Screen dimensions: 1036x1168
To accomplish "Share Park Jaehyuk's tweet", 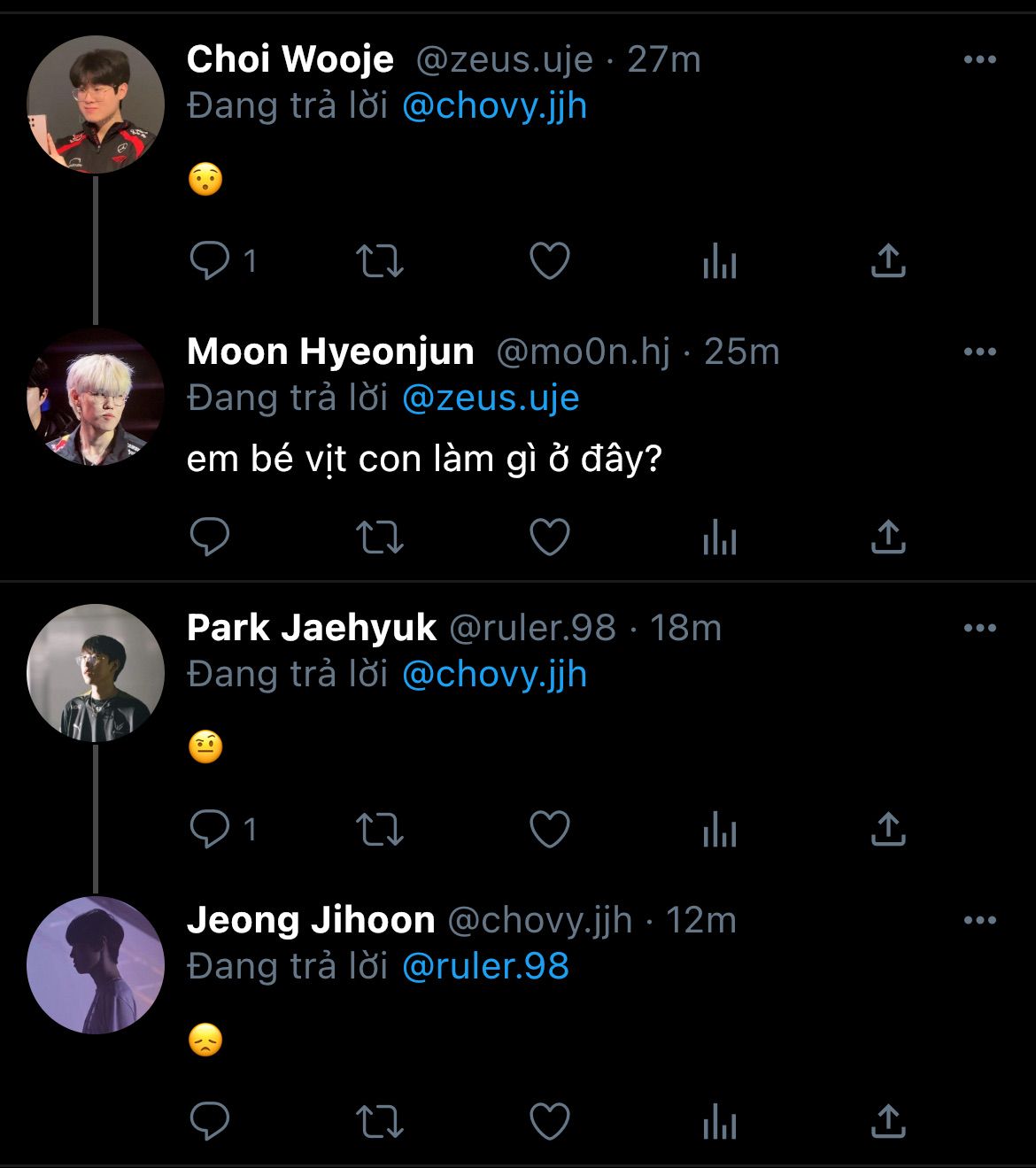I will pyautogui.click(x=888, y=830).
